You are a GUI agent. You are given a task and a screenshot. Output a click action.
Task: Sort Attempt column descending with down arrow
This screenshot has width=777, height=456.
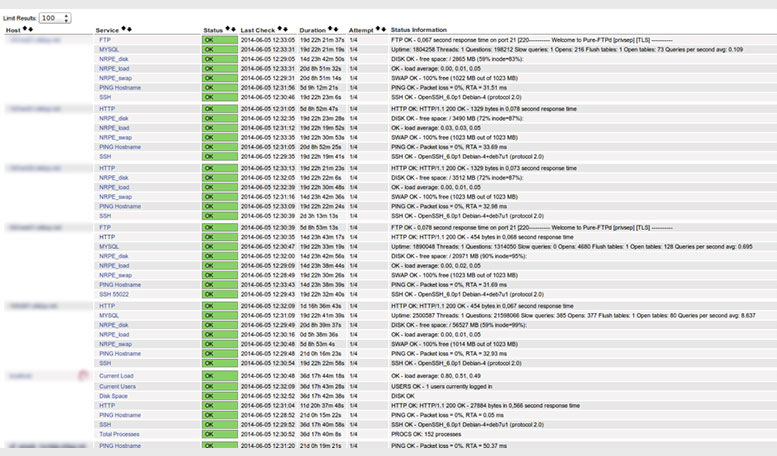tap(382, 30)
